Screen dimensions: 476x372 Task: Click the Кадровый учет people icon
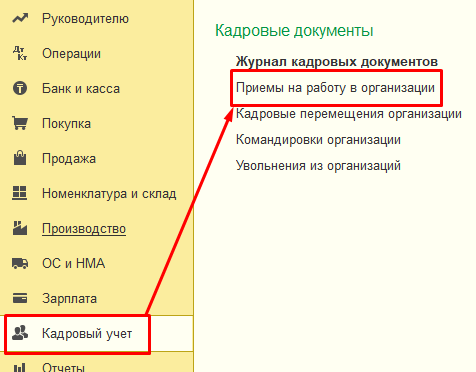[x=20, y=333]
